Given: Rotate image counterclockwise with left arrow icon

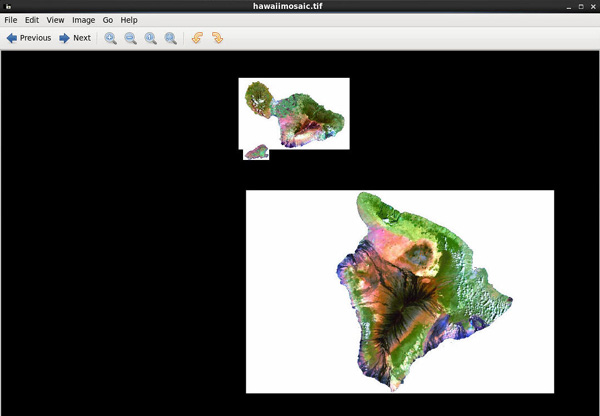Looking at the screenshot, I should [x=197, y=38].
